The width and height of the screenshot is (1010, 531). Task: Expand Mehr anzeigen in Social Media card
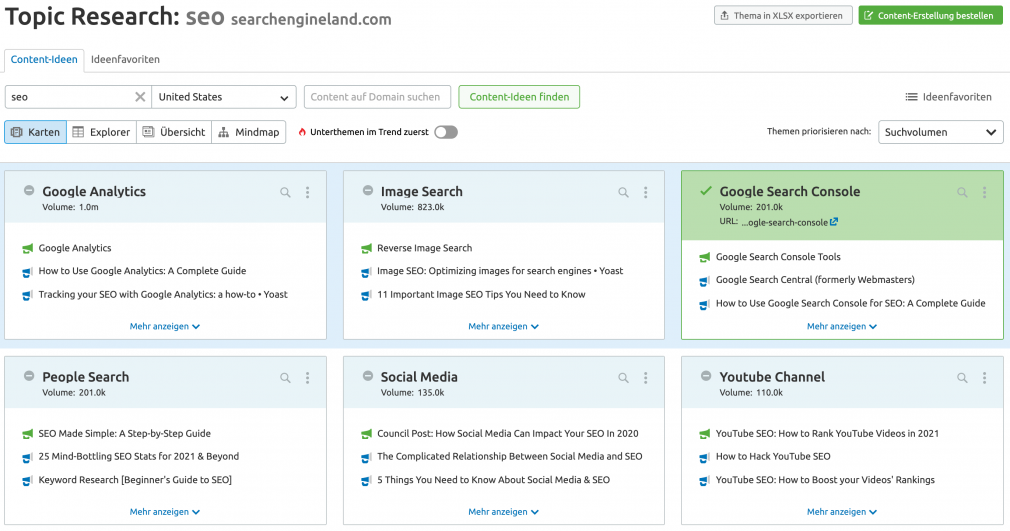click(x=503, y=512)
